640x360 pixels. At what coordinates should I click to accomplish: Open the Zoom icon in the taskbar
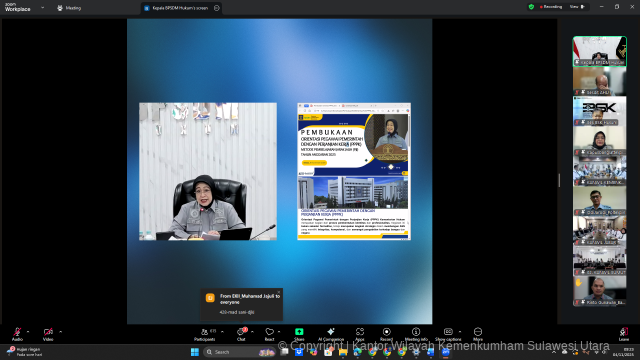click(x=446, y=352)
